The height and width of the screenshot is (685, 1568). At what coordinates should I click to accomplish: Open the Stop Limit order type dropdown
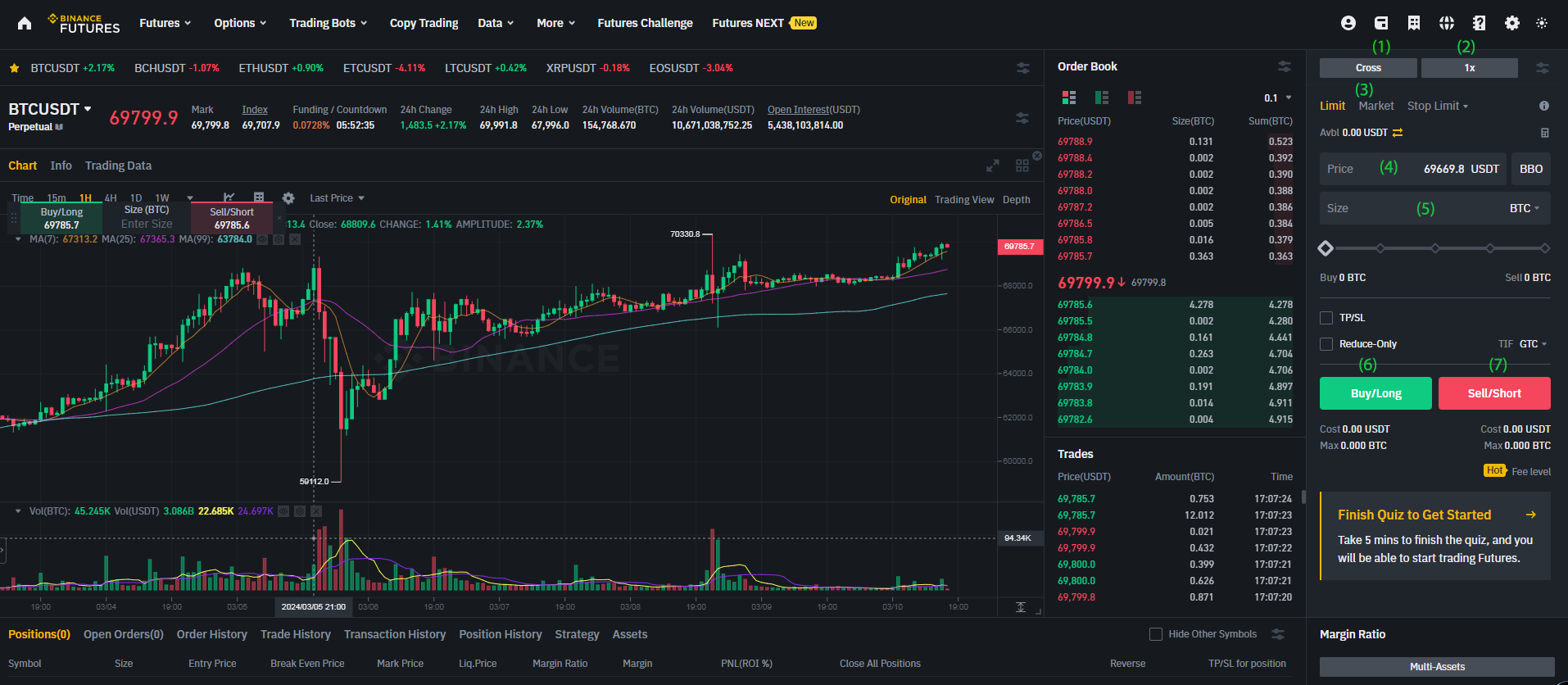pyautogui.click(x=1438, y=106)
